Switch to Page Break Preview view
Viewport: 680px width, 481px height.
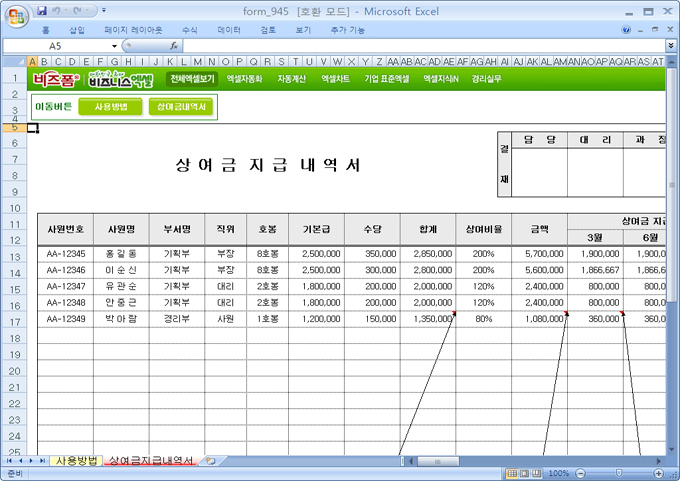tap(537, 472)
